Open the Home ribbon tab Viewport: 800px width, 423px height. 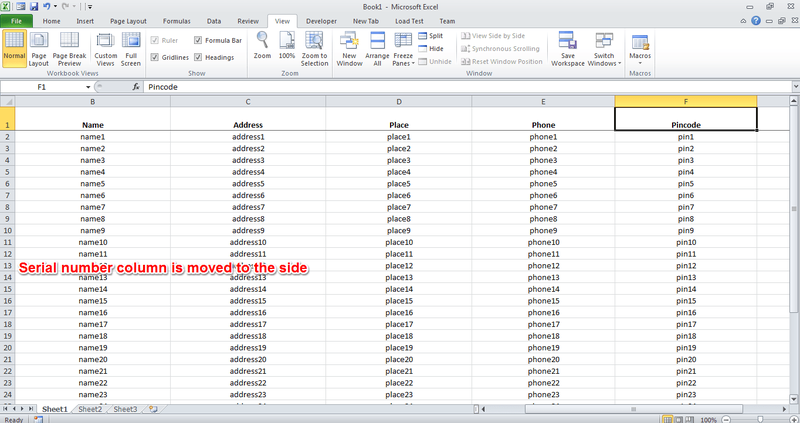click(x=52, y=21)
